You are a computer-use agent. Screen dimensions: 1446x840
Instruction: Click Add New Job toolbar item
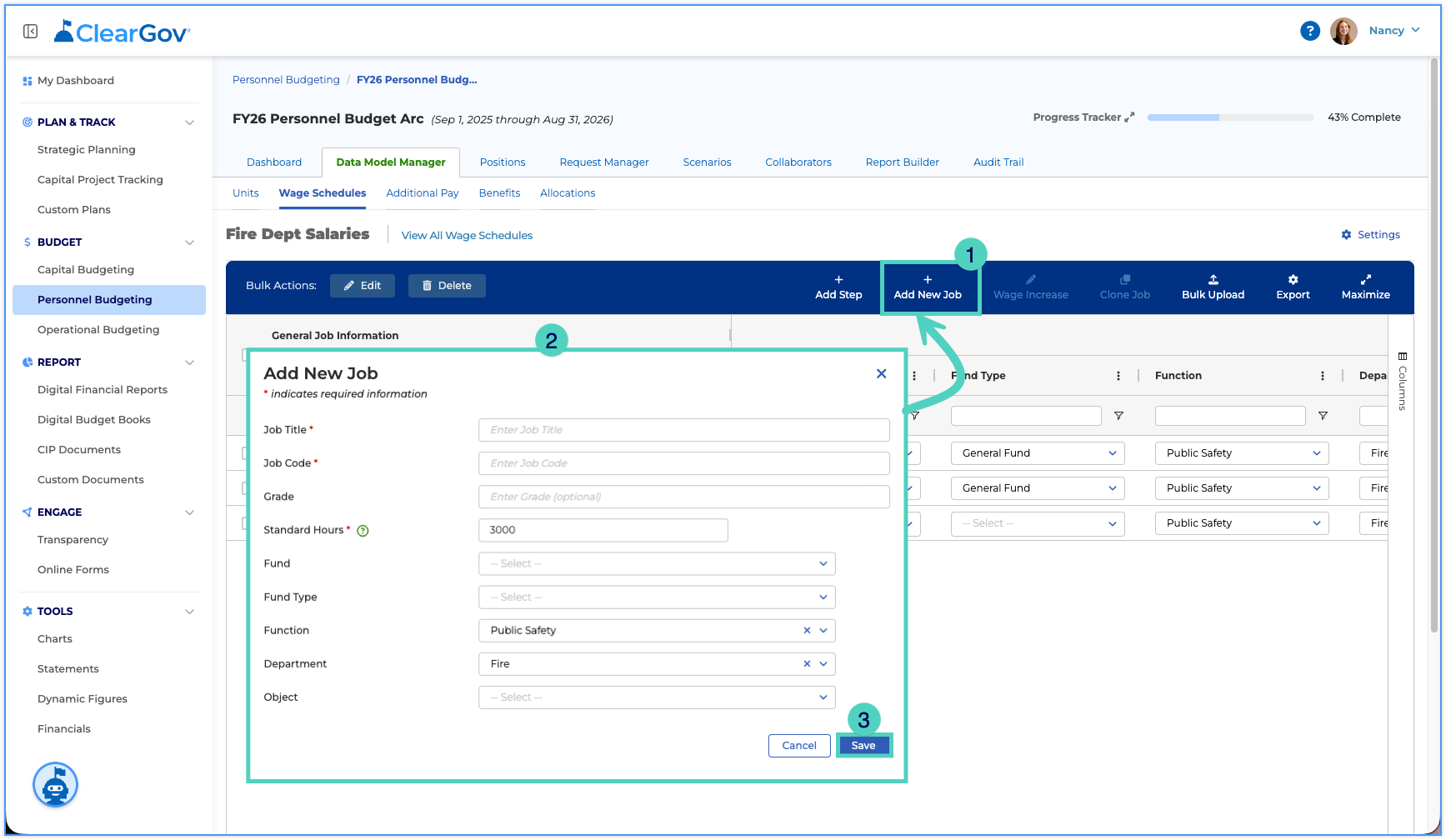point(928,287)
